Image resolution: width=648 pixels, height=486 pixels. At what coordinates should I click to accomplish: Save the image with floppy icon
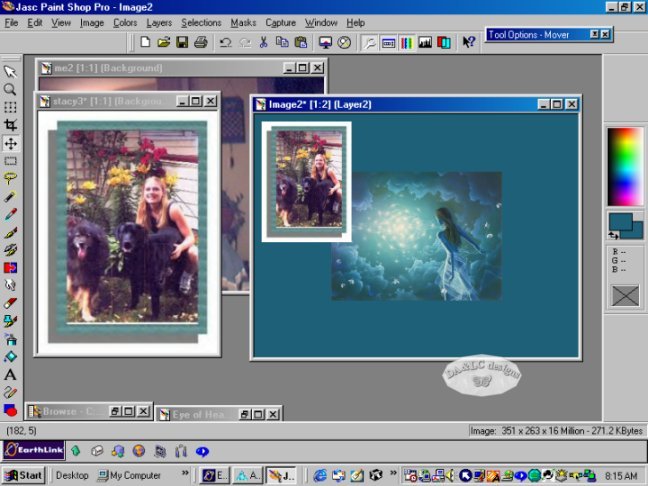(182, 42)
